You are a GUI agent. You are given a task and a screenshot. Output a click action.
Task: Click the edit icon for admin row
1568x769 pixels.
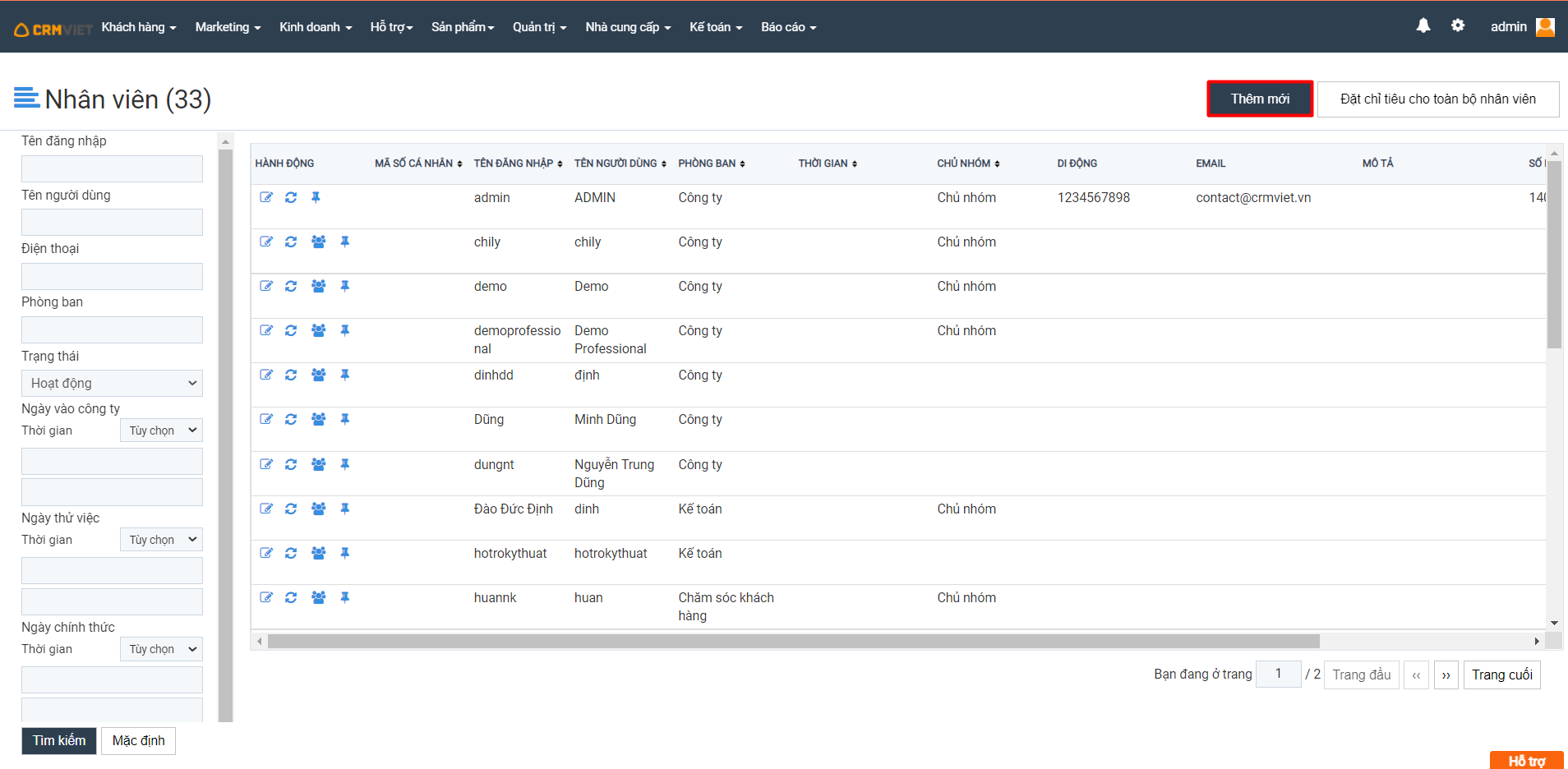266,197
